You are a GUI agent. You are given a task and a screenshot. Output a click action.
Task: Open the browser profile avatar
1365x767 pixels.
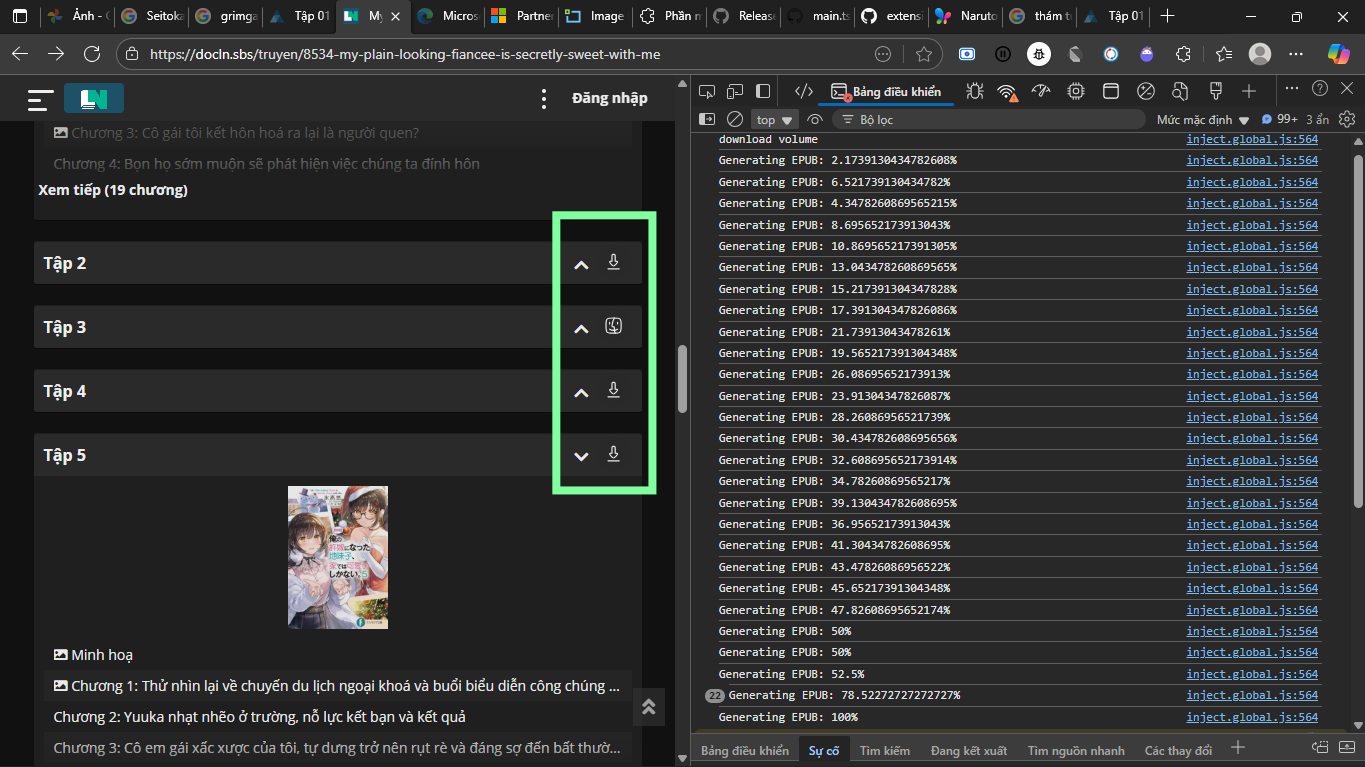pyautogui.click(x=1260, y=54)
